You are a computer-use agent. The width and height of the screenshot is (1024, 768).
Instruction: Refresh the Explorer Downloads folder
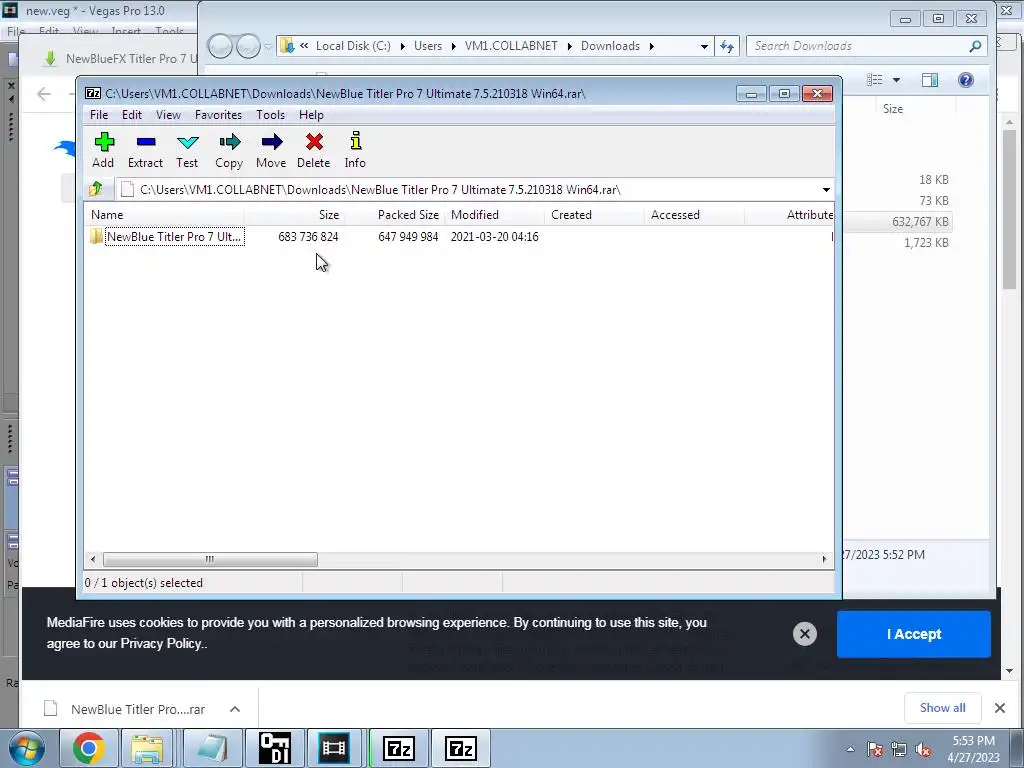tap(727, 46)
